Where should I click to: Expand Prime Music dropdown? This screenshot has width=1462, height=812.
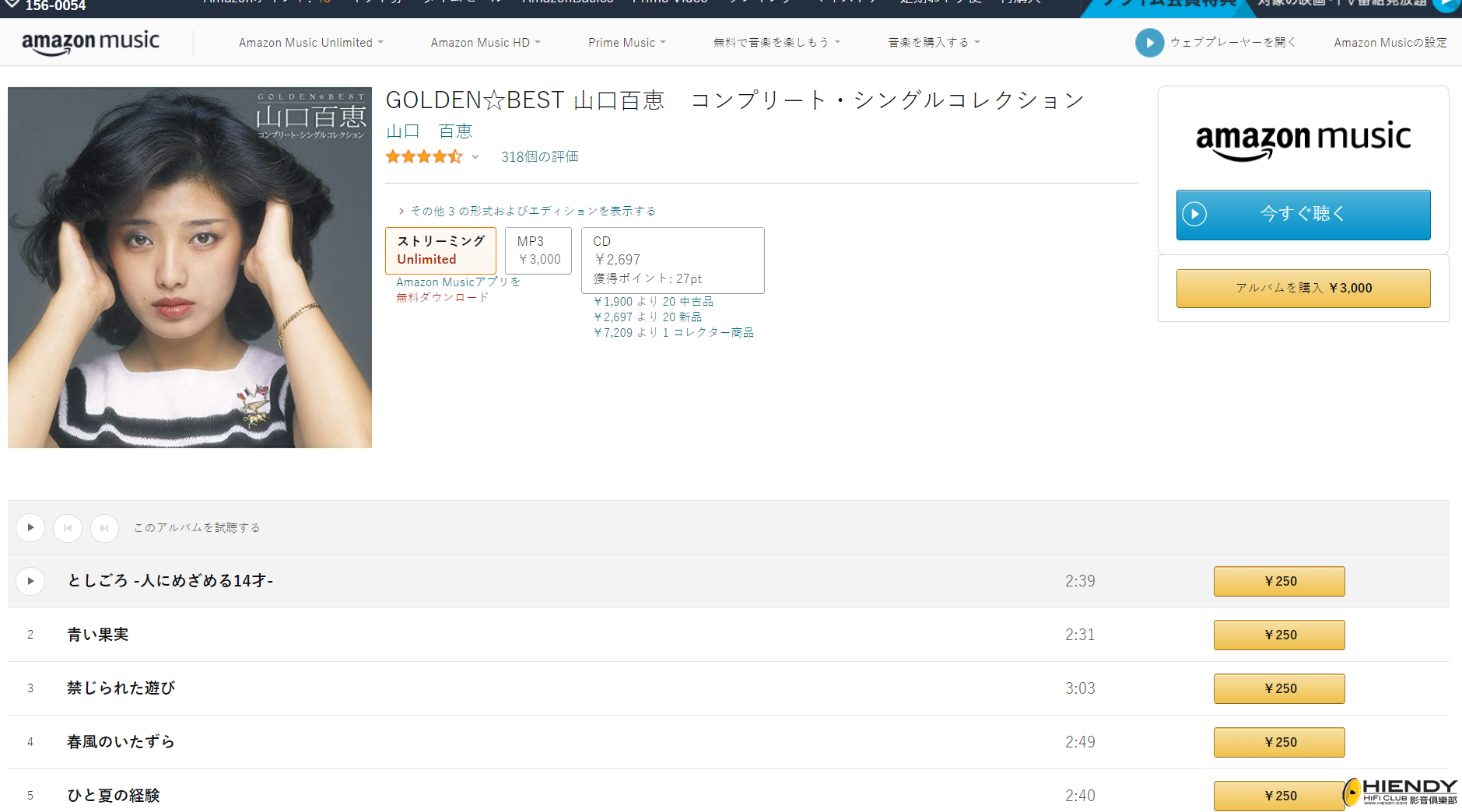click(x=627, y=43)
